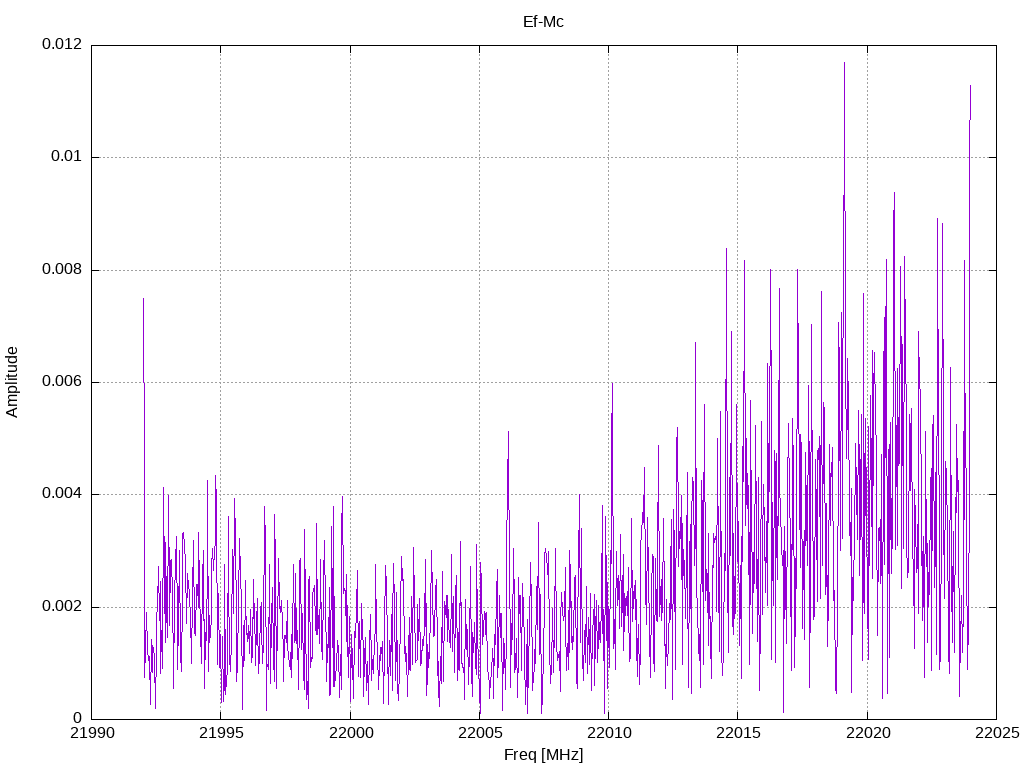
Task: Click the y-axis tick label 0
Action: (77, 719)
